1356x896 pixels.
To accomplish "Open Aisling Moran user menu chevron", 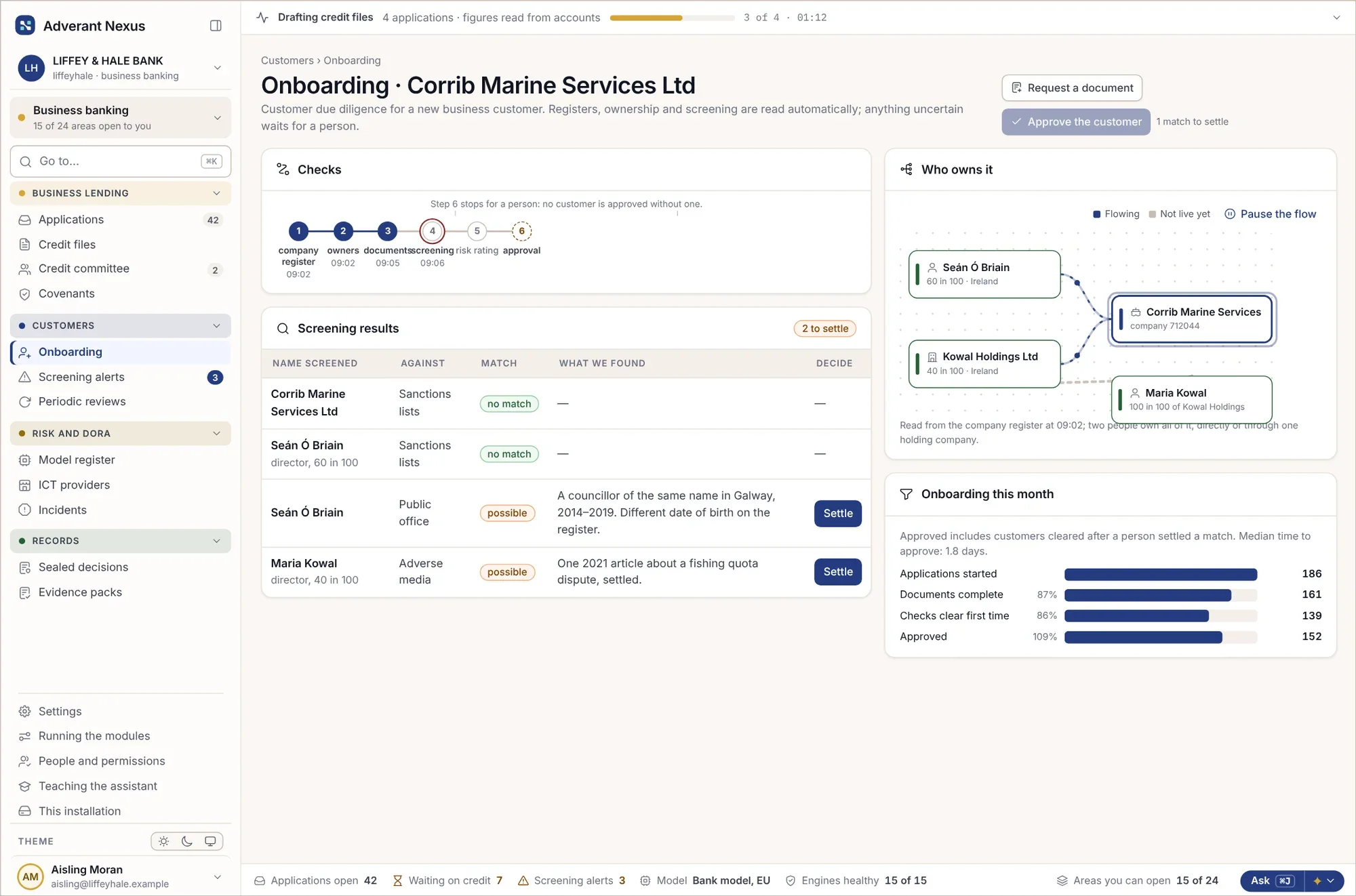I will click(x=218, y=877).
